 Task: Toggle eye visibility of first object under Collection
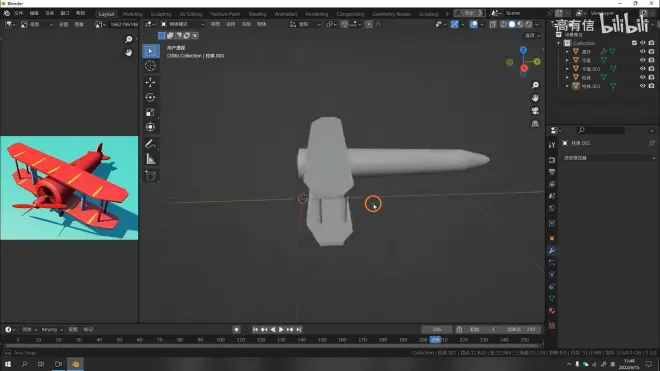[642, 51]
